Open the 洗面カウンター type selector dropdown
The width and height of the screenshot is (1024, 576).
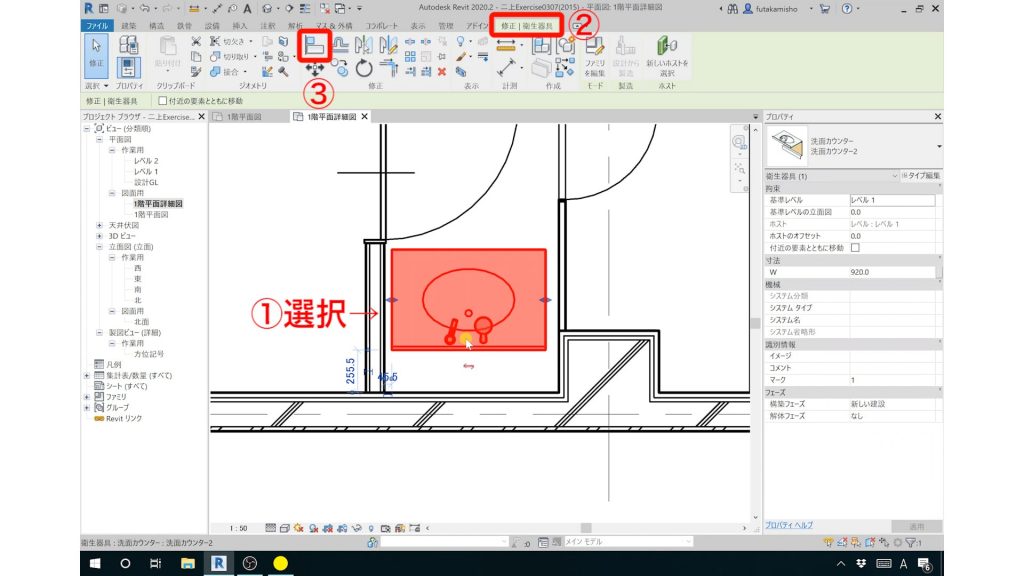click(x=938, y=146)
